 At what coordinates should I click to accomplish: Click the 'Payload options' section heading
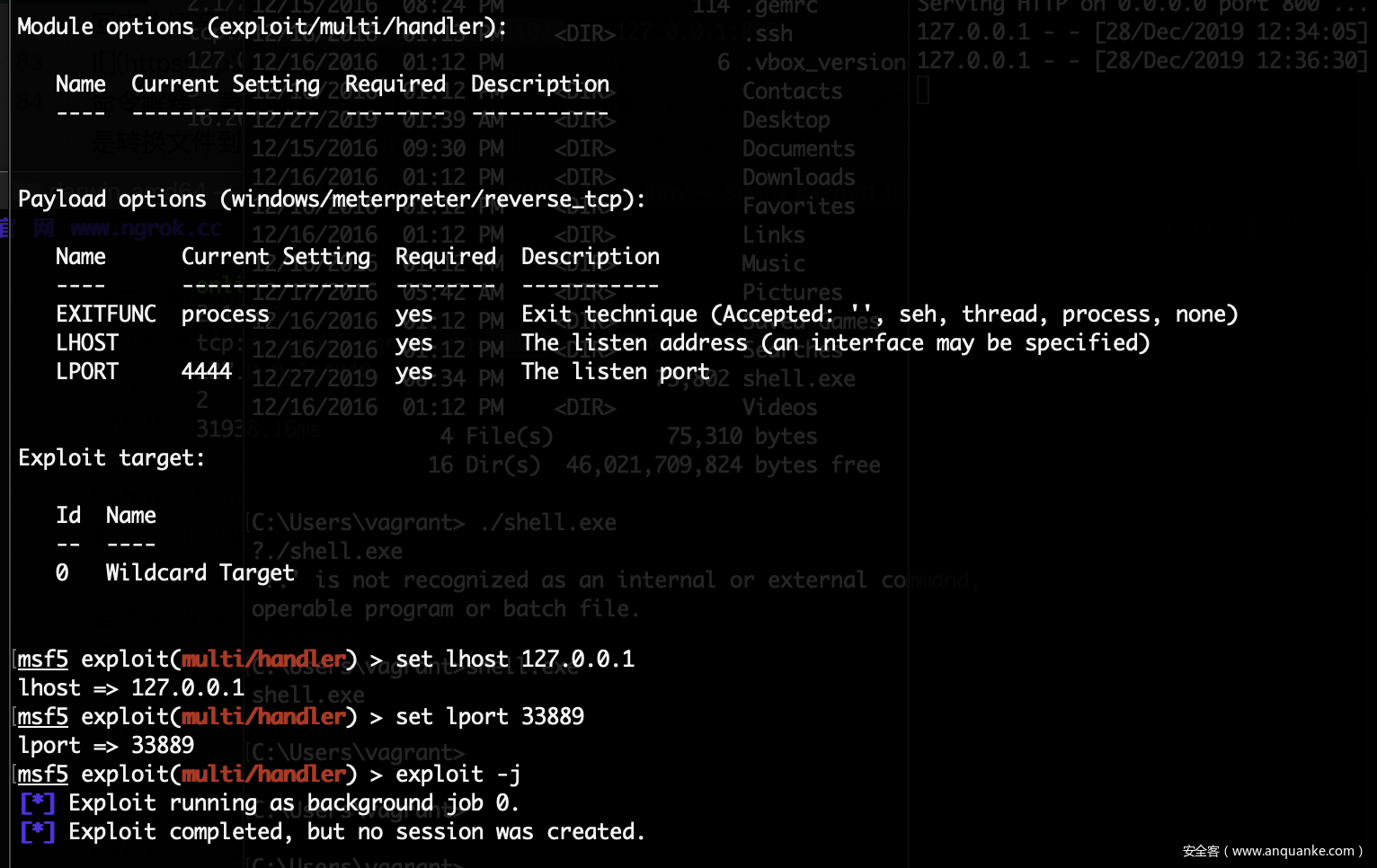(331, 199)
